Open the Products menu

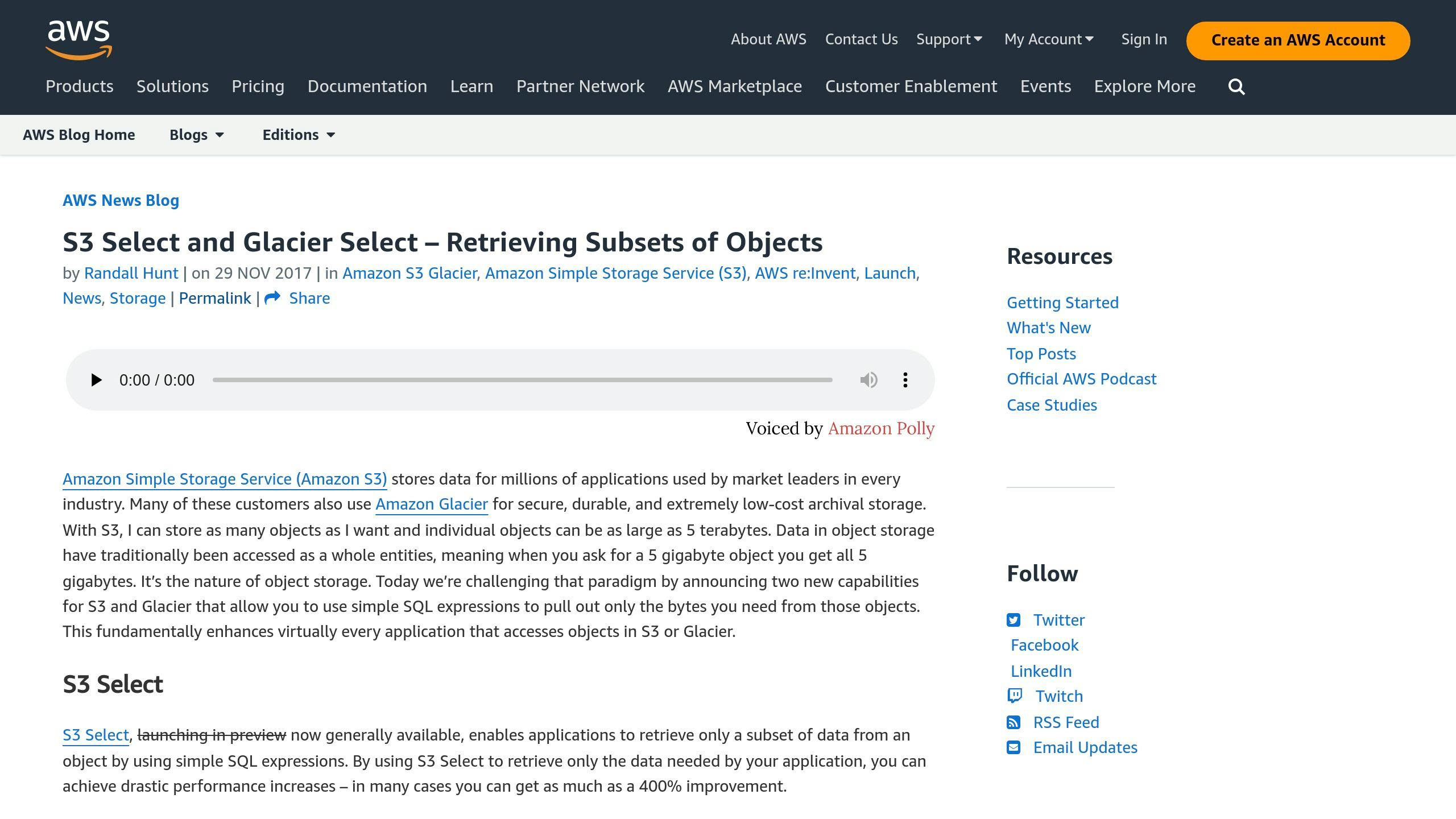click(80, 86)
